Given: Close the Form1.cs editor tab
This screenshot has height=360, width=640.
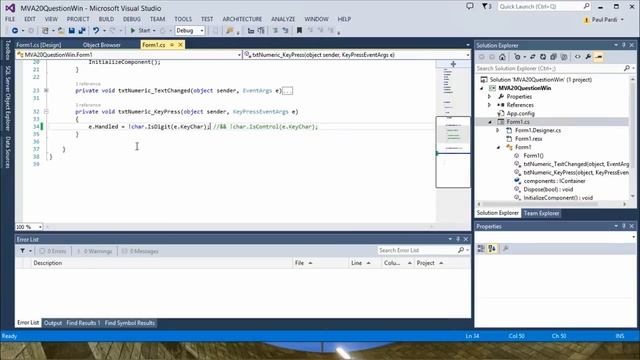Looking at the screenshot, I should coord(180,44).
